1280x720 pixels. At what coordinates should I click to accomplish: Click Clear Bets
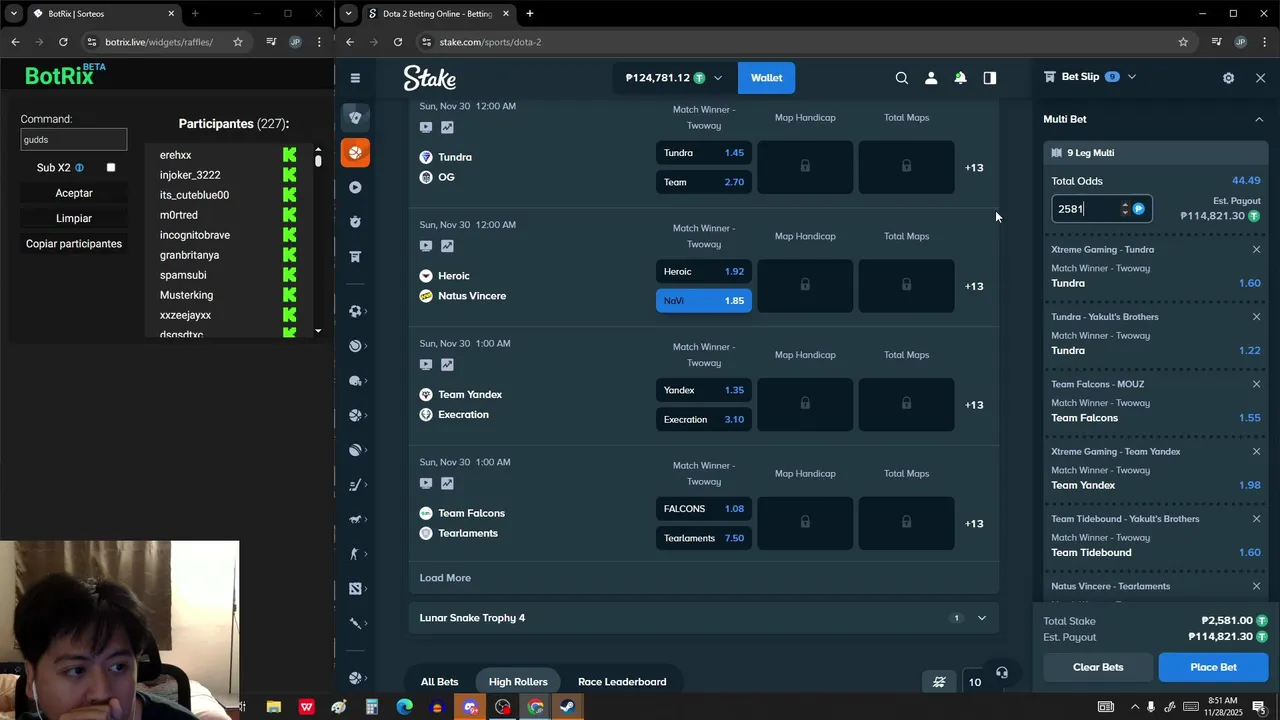(1098, 667)
